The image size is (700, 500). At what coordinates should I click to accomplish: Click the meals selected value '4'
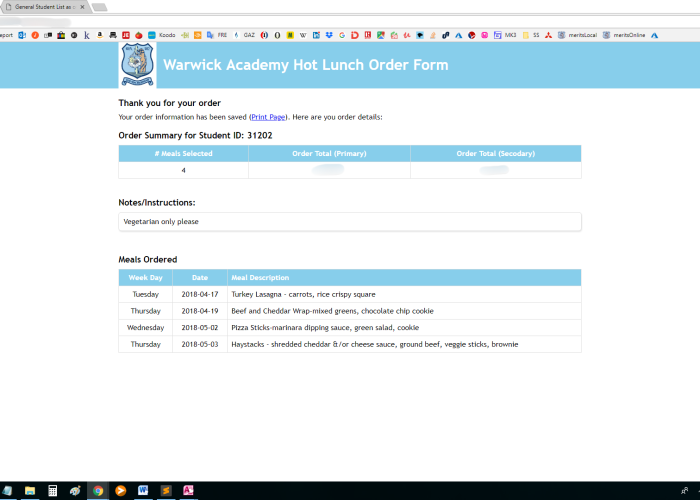pos(183,170)
